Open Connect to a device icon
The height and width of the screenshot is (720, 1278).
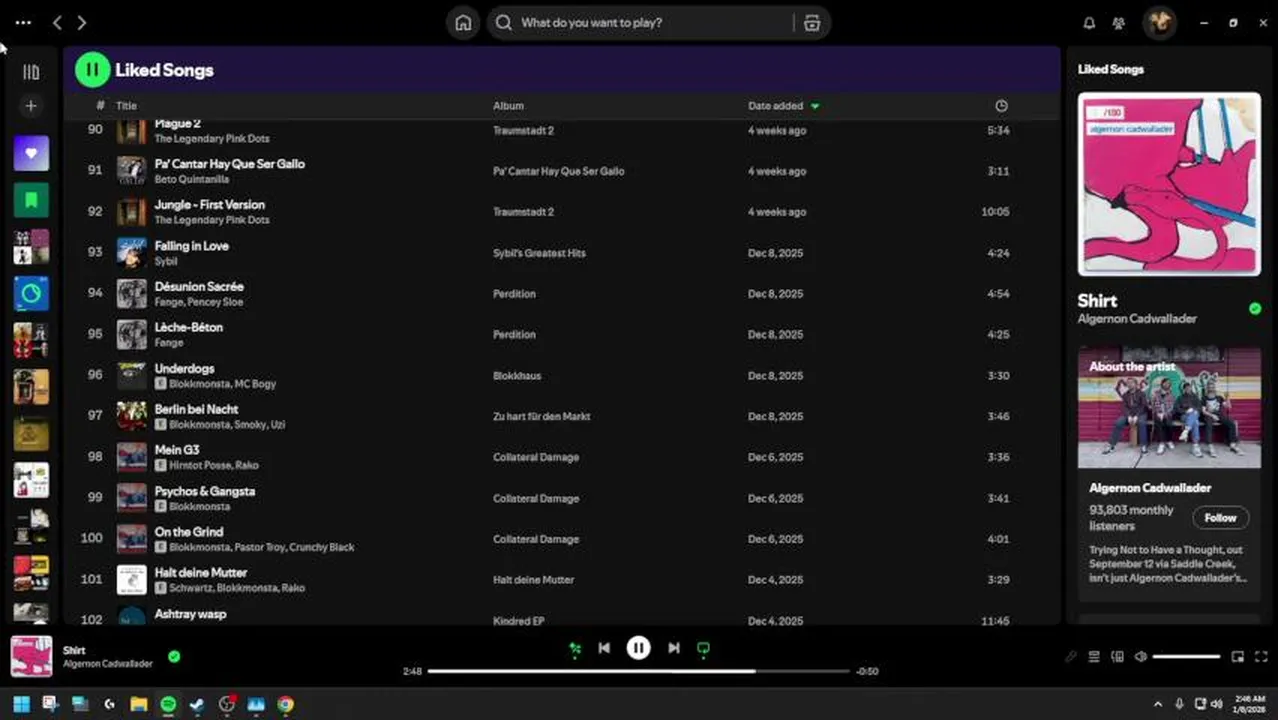click(1117, 657)
